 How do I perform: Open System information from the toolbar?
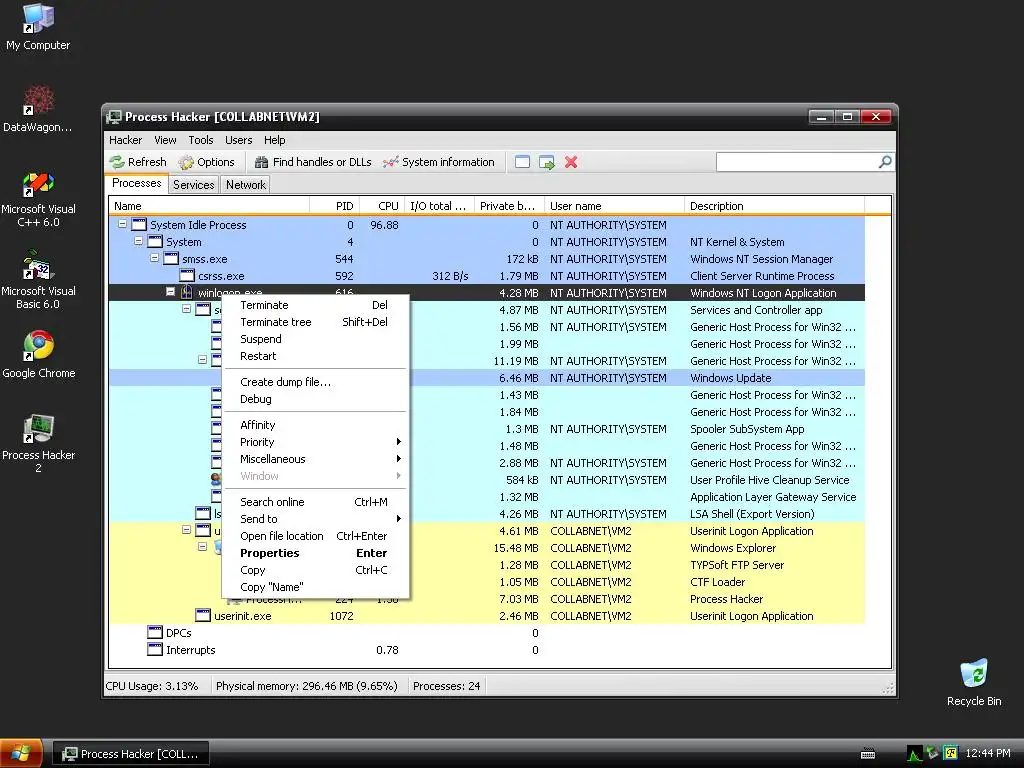[x=439, y=162]
